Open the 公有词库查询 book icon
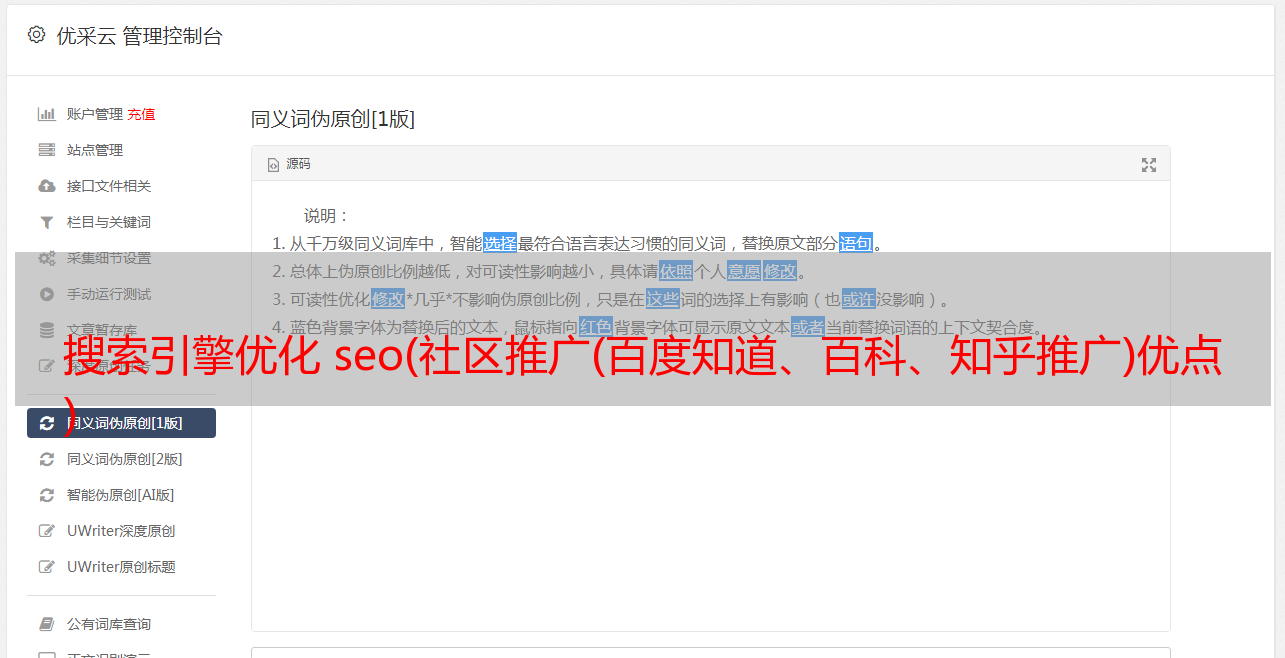 [46, 624]
